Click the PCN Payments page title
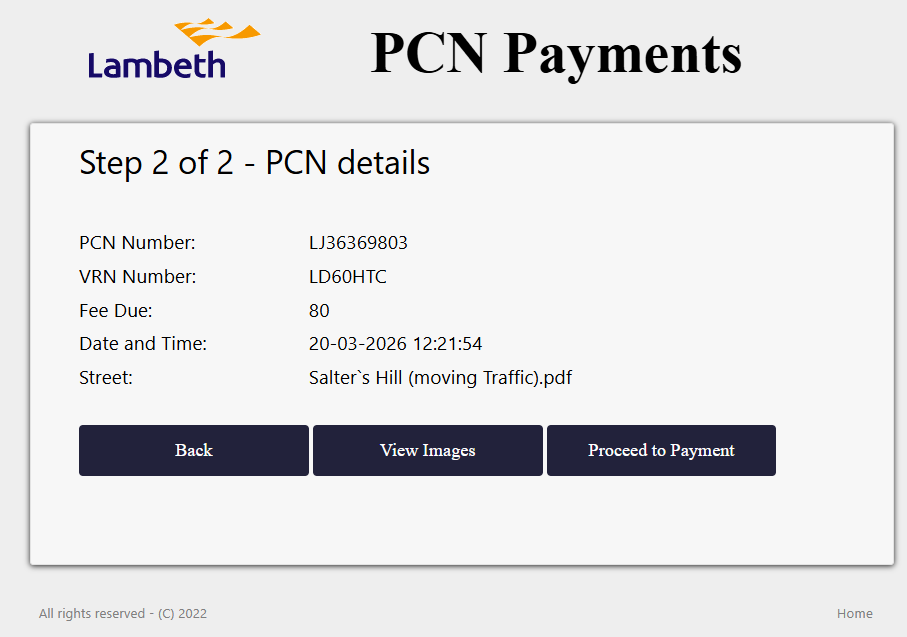 click(x=556, y=52)
